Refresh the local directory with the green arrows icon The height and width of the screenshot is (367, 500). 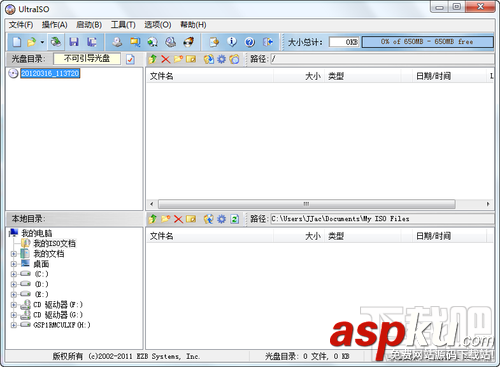[234, 219]
